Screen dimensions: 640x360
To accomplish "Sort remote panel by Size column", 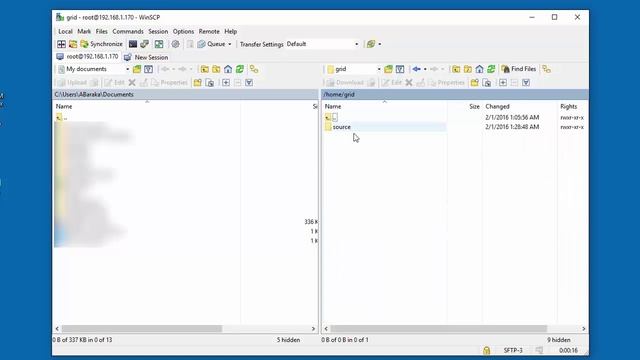I will coord(465,107).
